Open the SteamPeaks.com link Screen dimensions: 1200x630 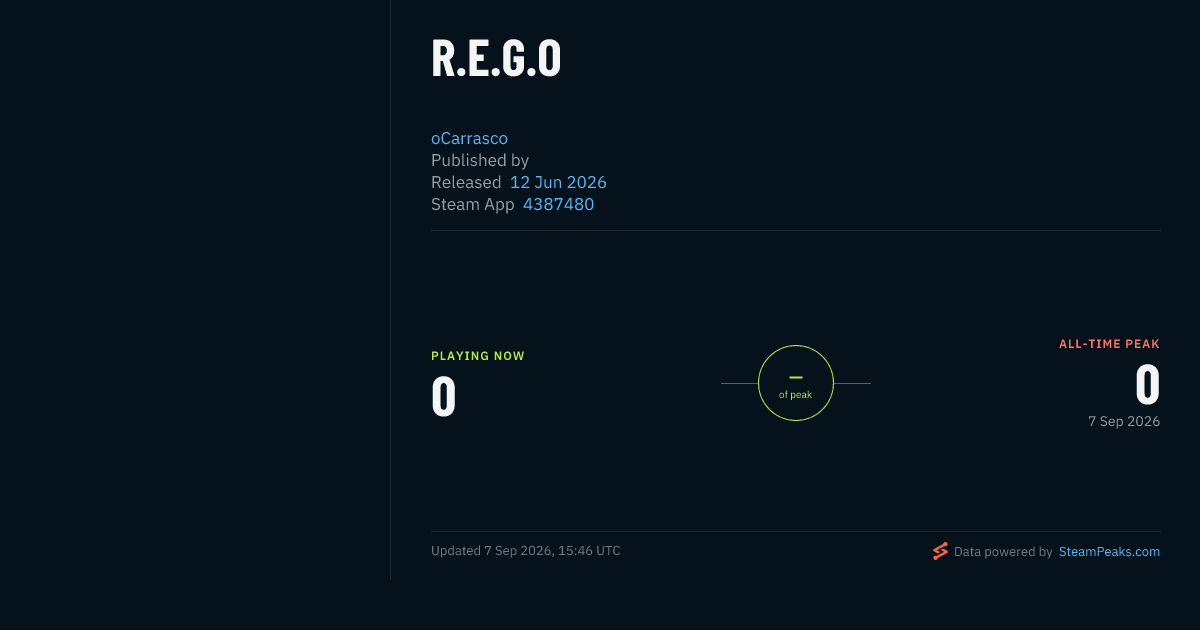[1109, 551]
